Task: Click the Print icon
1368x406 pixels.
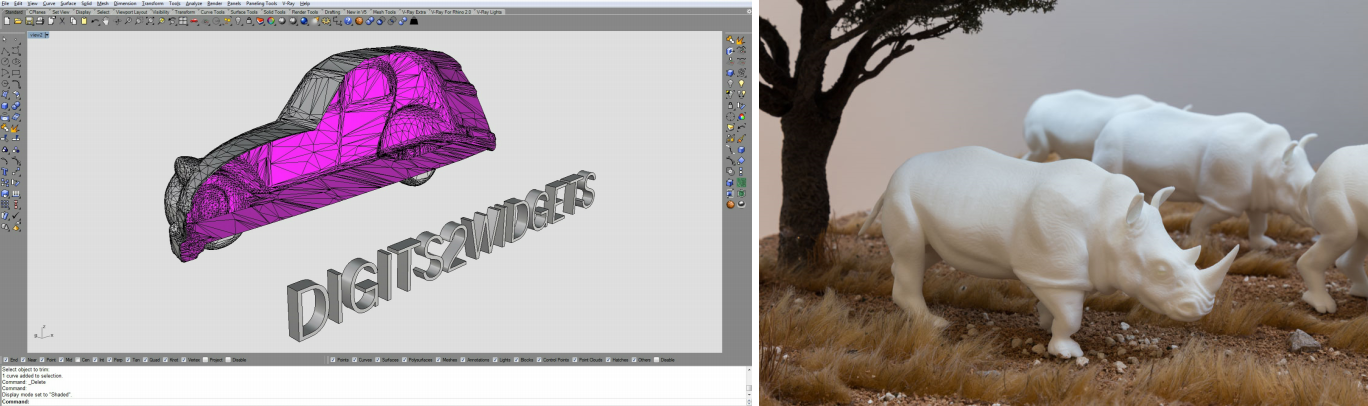Action: [x=39, y=21]
